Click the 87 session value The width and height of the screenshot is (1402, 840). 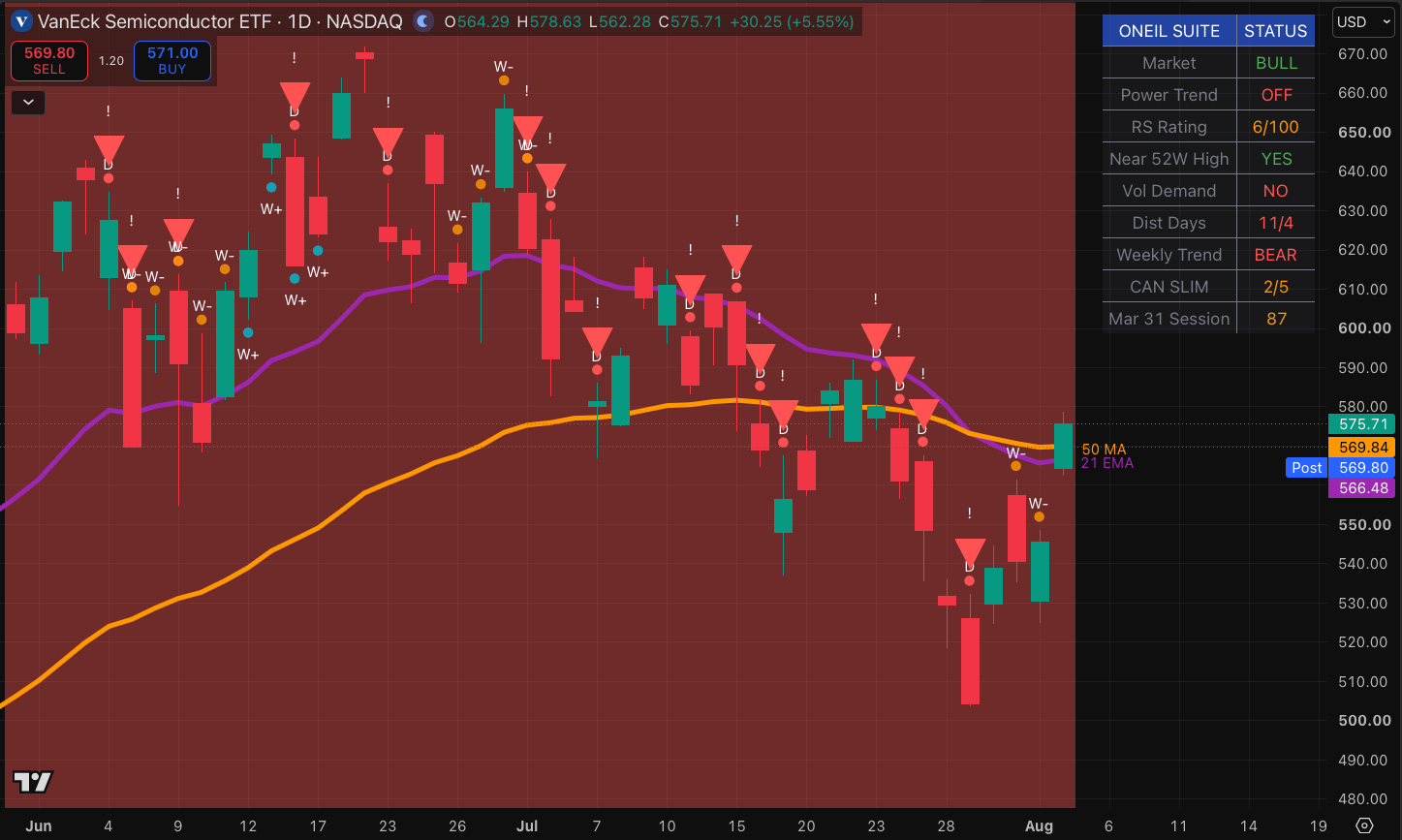1276,319
